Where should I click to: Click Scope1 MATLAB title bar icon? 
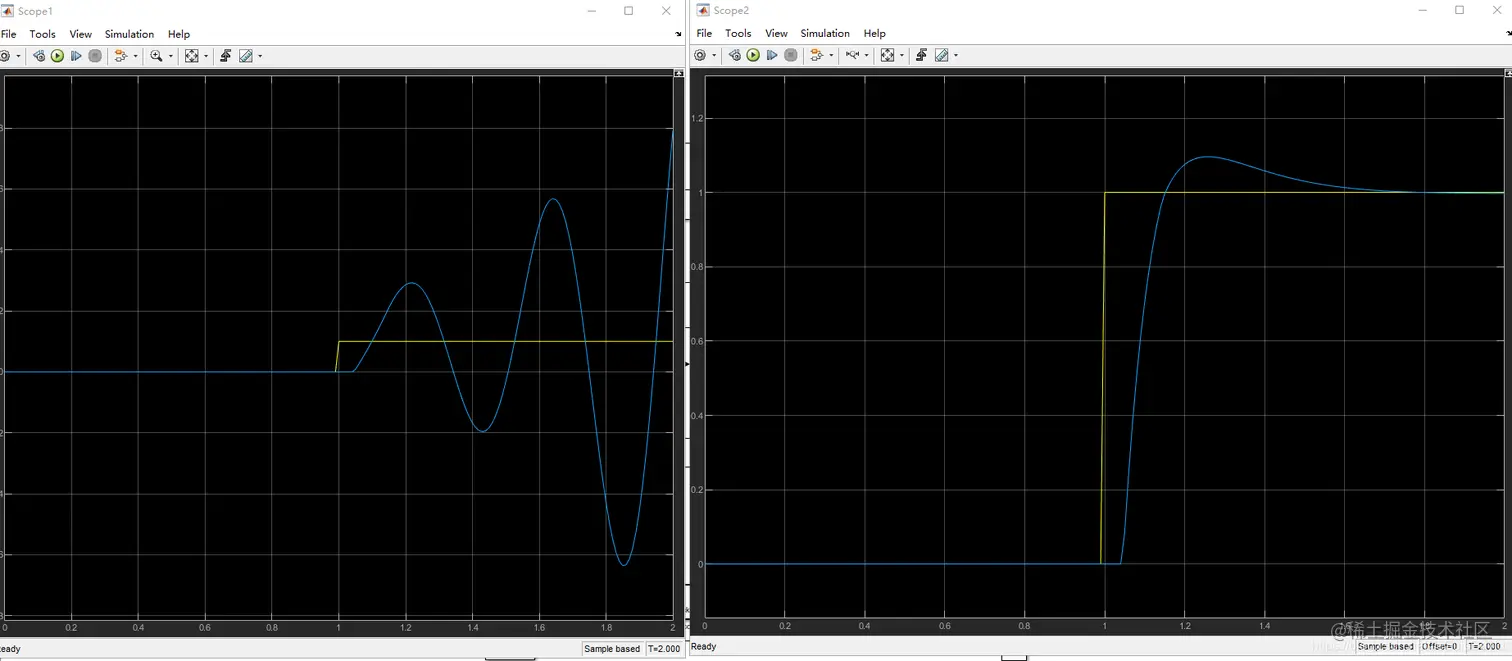pyautogui.click(x=7, y=11)
